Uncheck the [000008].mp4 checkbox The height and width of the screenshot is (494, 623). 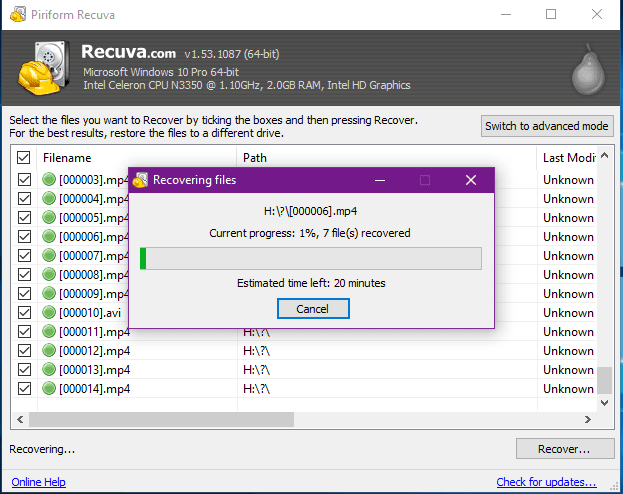pos(24,275)
